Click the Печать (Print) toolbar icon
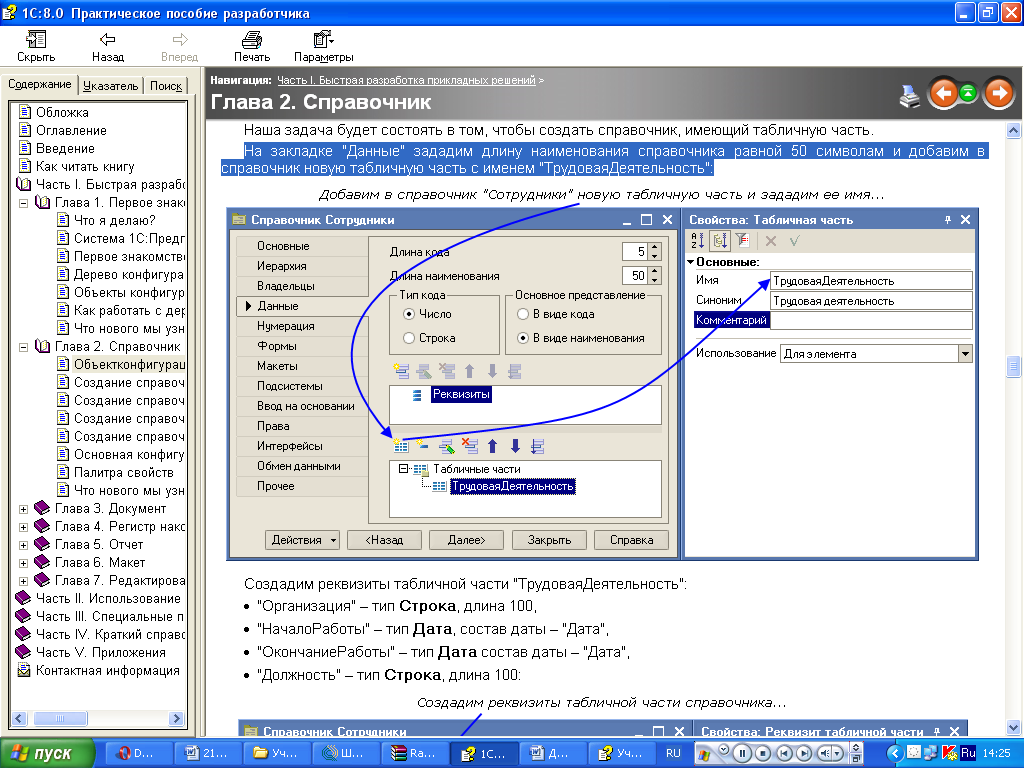This screenshot has height=768, width=1024. [x=252, y=46]
